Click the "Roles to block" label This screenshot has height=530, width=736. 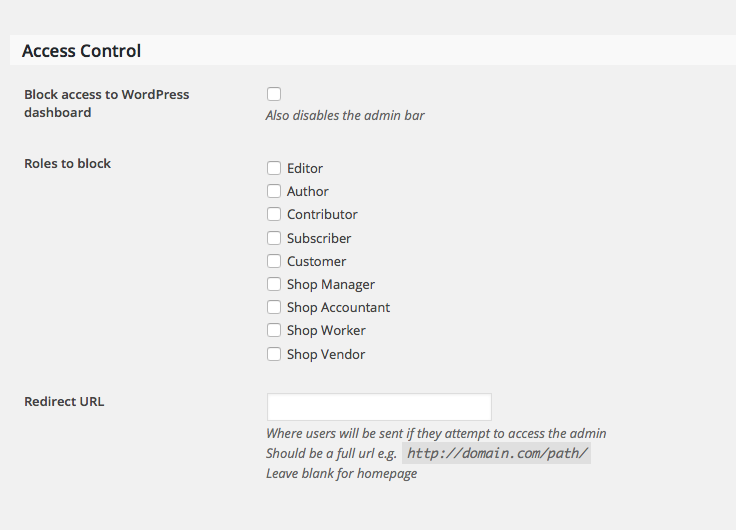pos(67,163)
